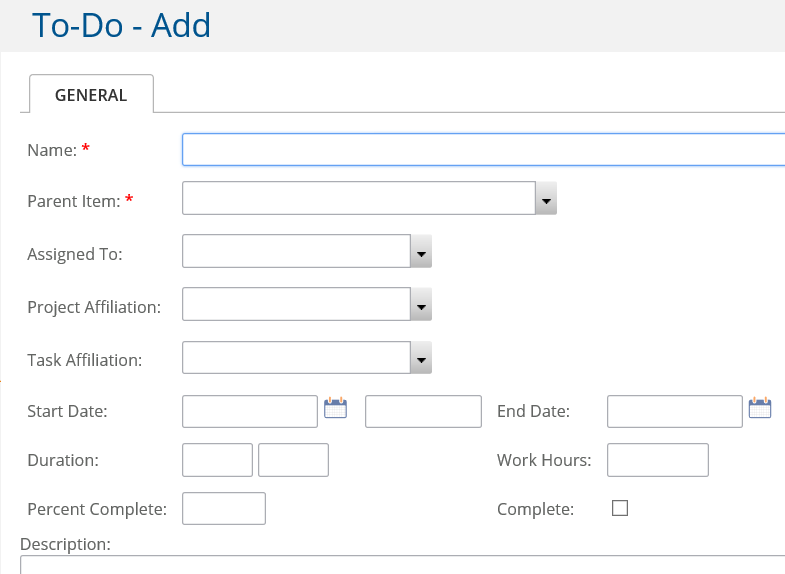Open the Assigned To dropdown arrow

click(x=421, y=251)
